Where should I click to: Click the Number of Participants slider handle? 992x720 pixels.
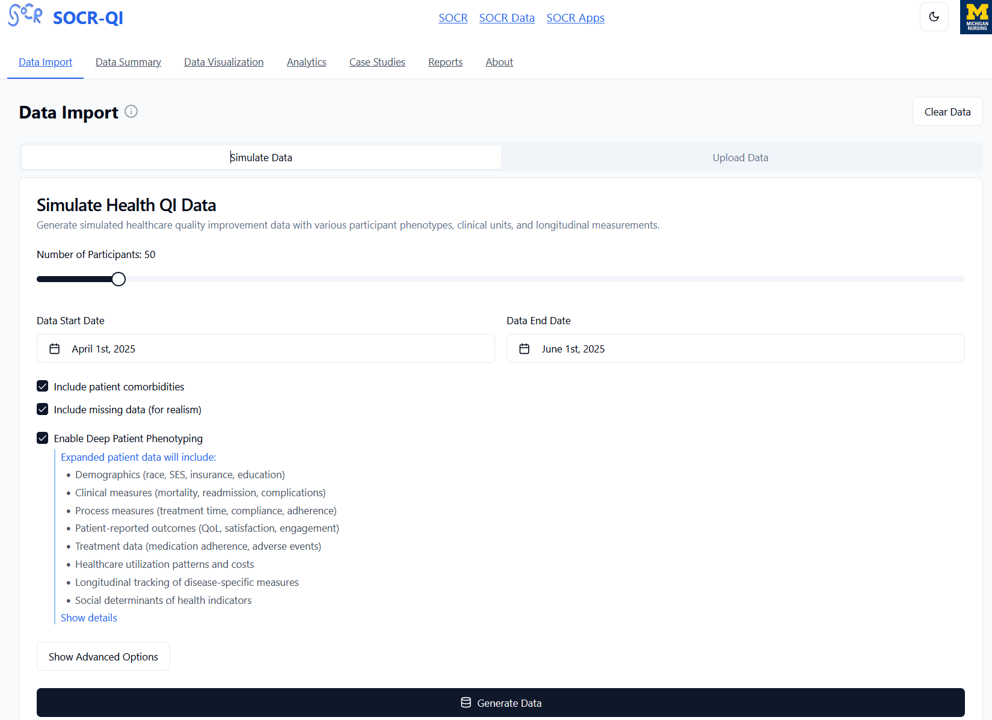119,279
